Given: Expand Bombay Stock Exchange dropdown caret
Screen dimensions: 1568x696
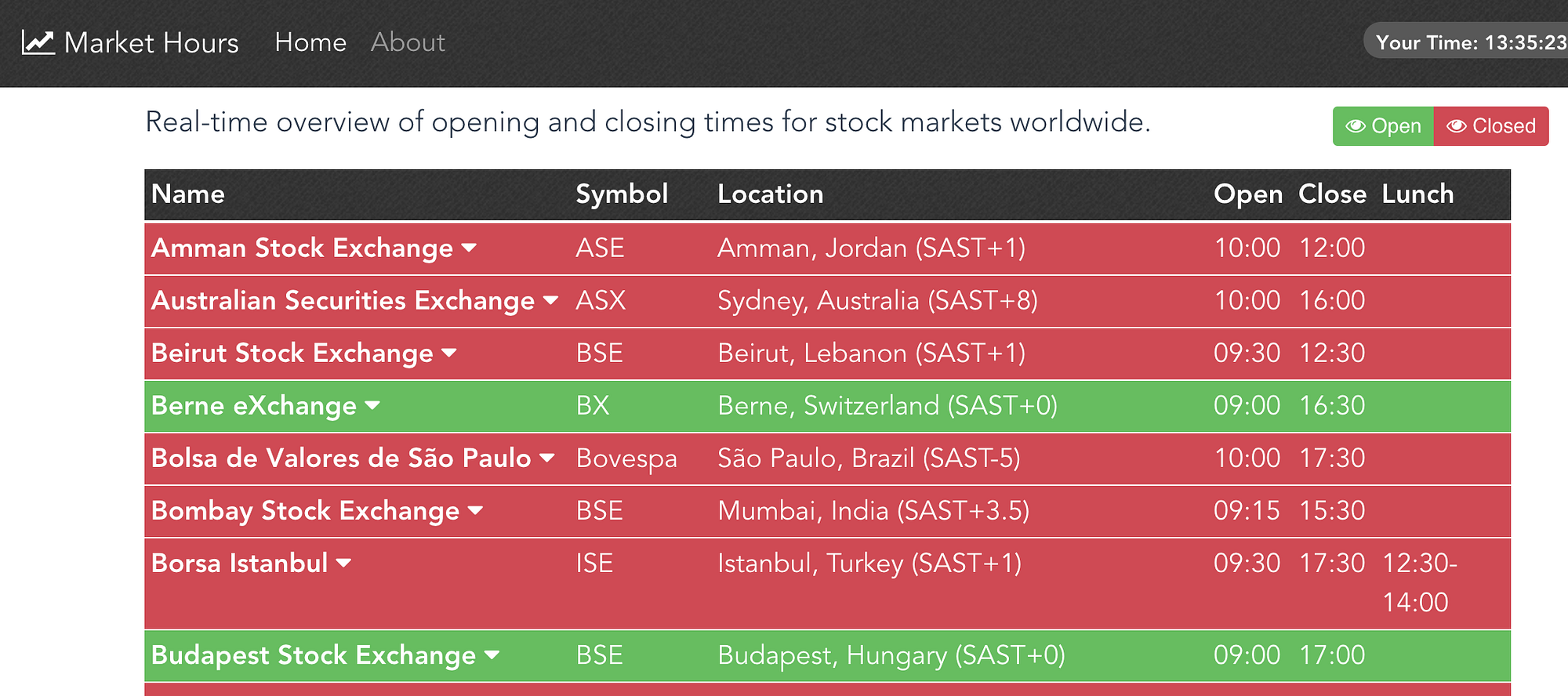Looking at the screenshot, I should pos(475,511).
